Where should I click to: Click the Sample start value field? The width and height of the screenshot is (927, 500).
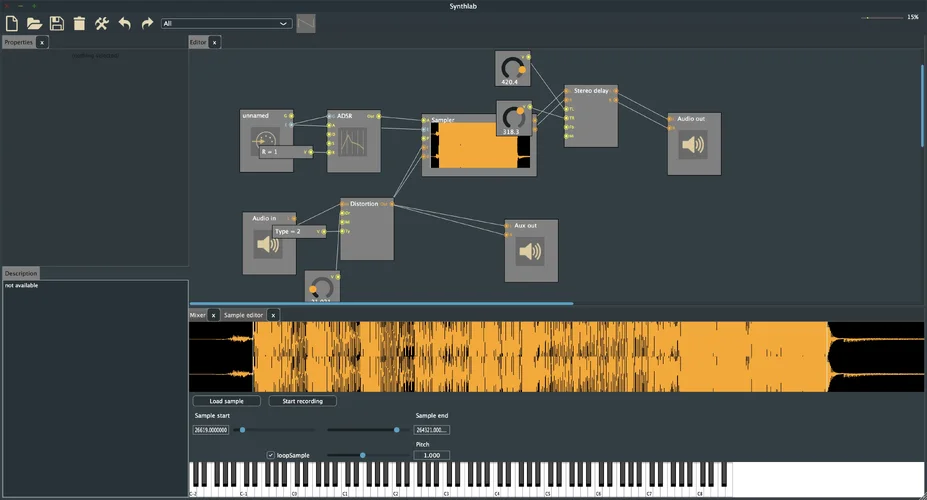coord(211,430)
